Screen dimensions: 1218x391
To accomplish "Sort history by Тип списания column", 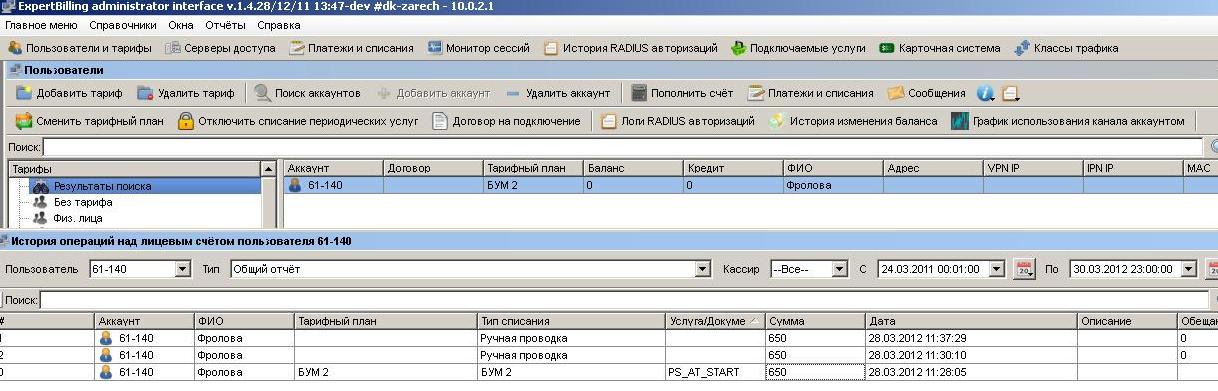I will click(x=571, y=321).
